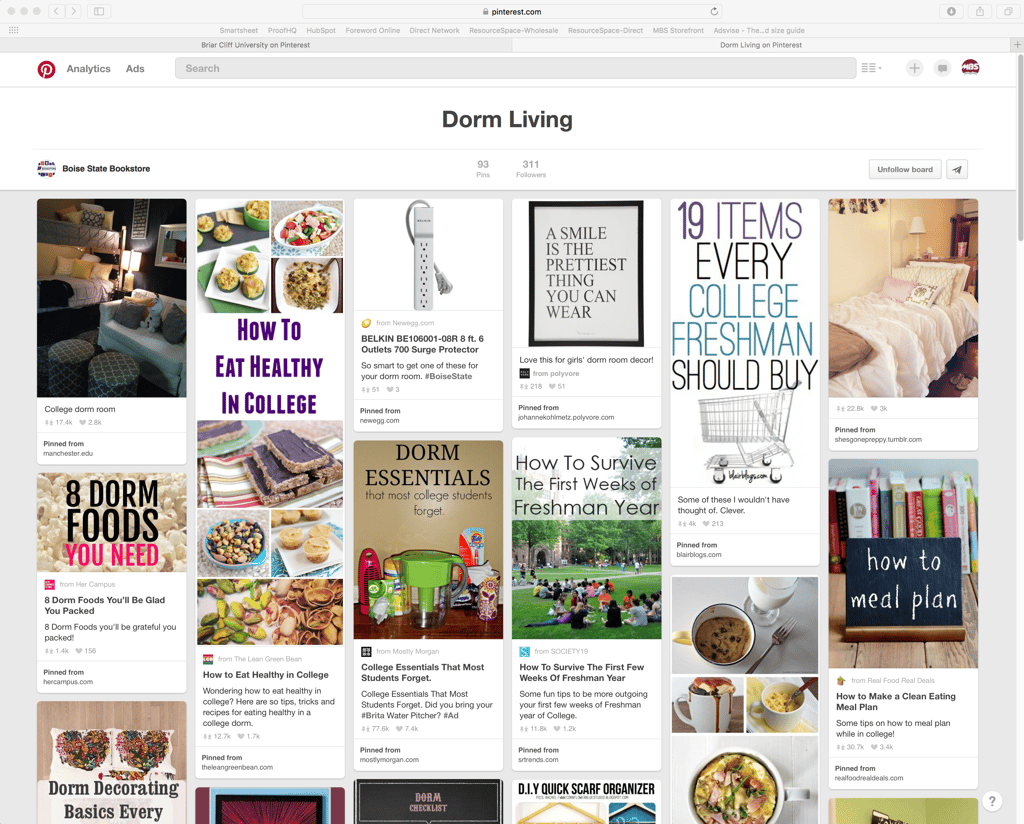Image resolution: width=1024 pixels, height=824 pixels.
Task: Open the notifications speech bubble icon
Action: 942,68
